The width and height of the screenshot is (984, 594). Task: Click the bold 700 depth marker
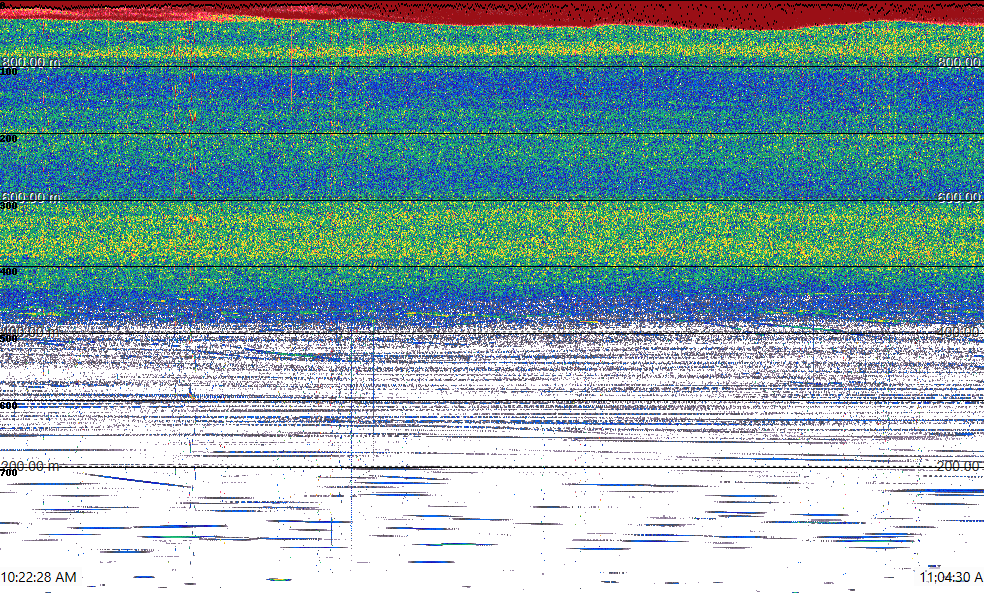(x=9, y=473)
